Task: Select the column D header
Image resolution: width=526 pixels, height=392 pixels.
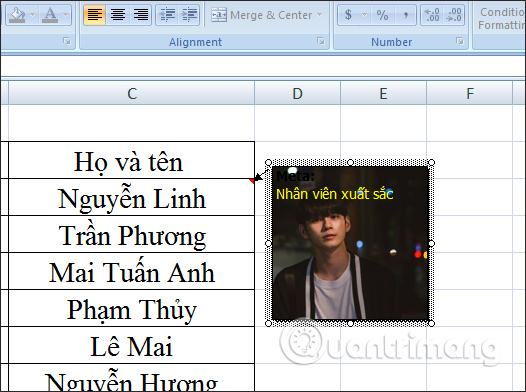Action: pos(298,93)
